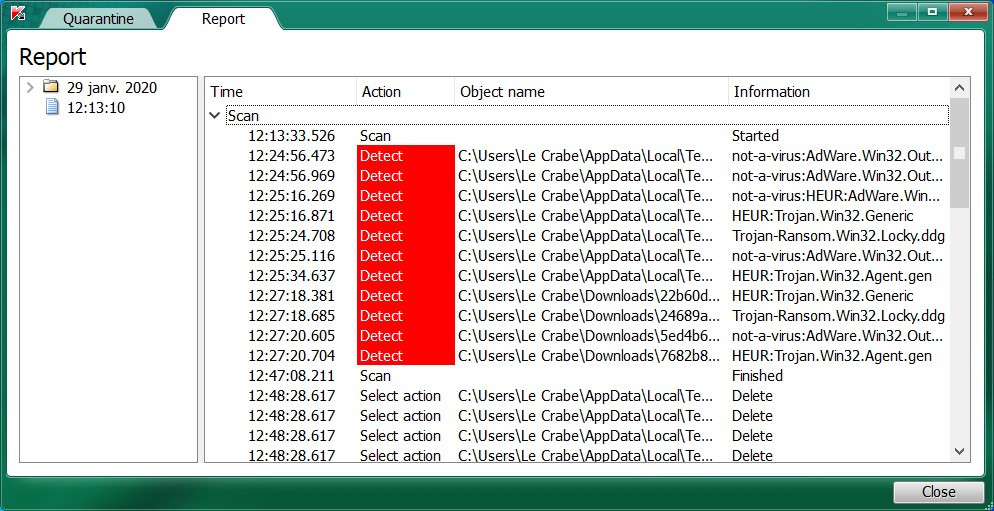Click the red Detect cell at 12:27:18.381
Image resolution: width=994 pixels, height=511 pixels.
click(x=406, y=296)
